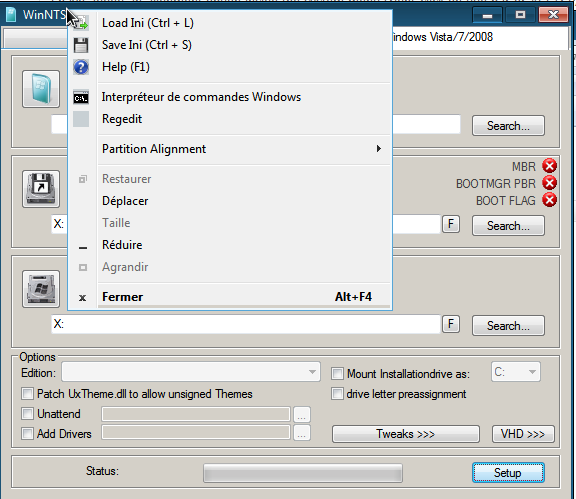
Task: Choose Save Ini (Ctrl + S)
Action: [230, 45]
